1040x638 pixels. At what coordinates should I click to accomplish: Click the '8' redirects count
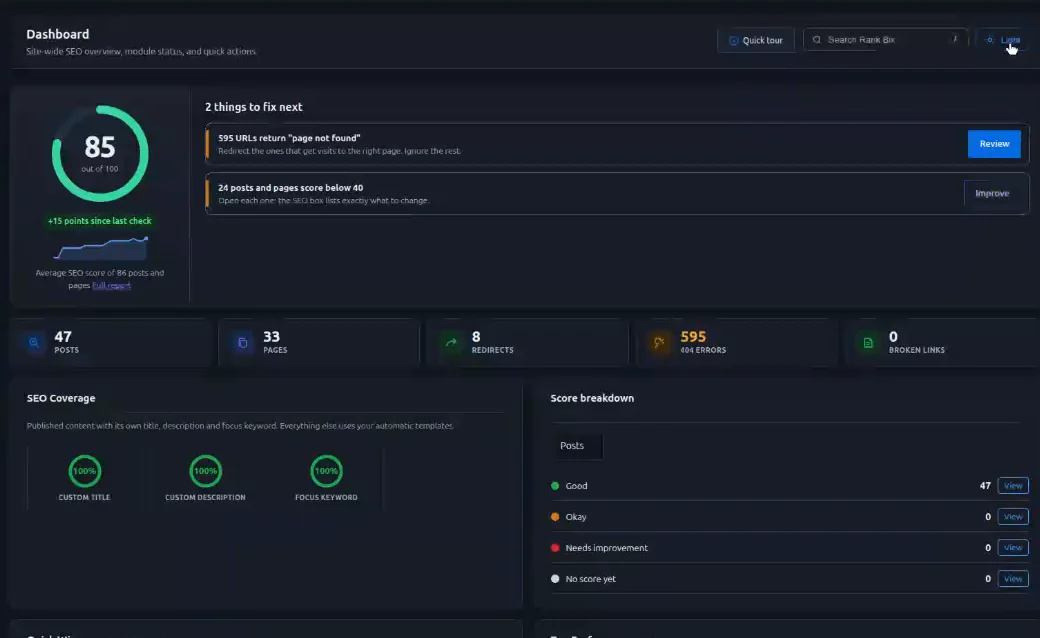click(x=476, y=337)
